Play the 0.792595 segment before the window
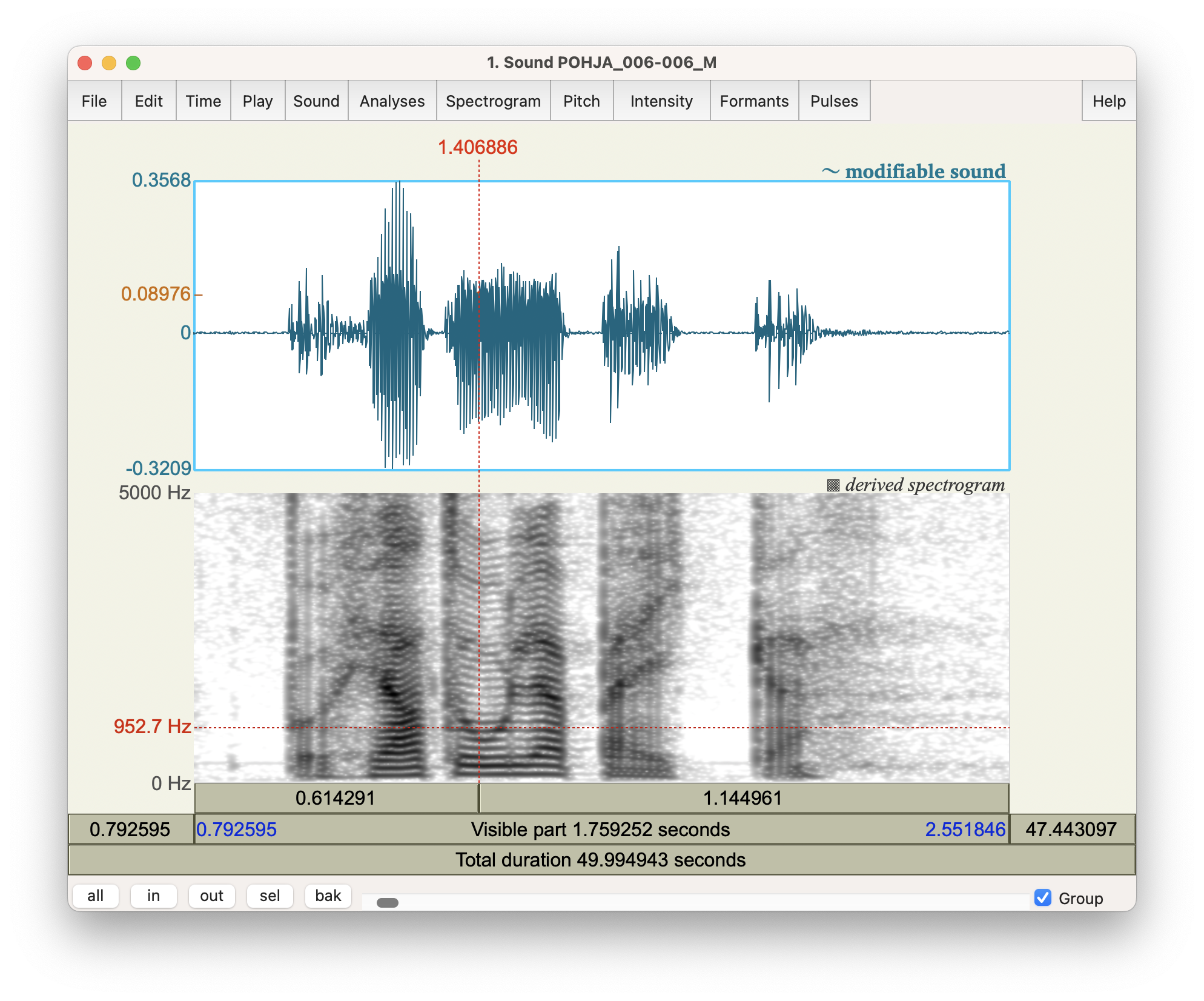The height and width of the screenshot is (1001, 1204). (130, 830)
